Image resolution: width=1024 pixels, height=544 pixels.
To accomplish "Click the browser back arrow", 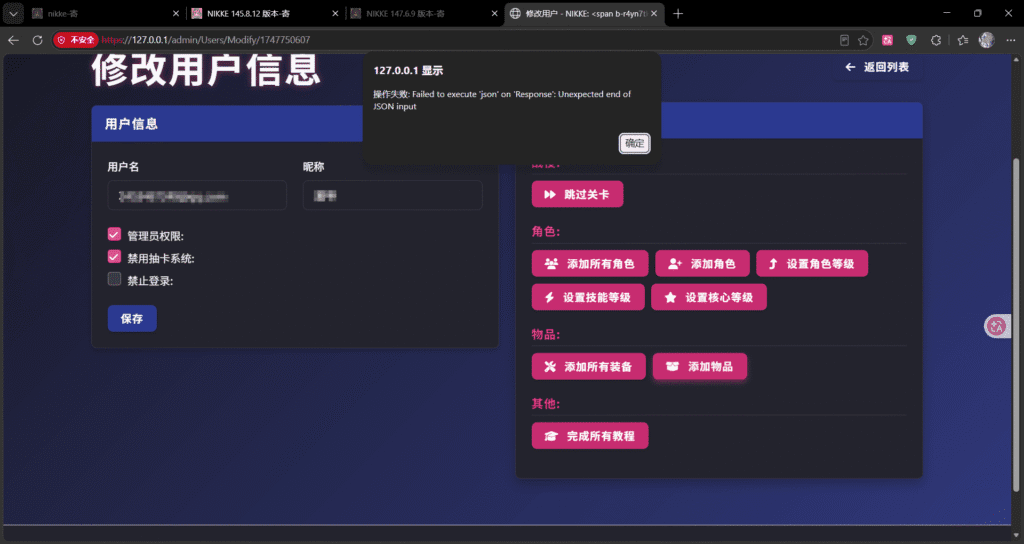I will tap(13, 40).
